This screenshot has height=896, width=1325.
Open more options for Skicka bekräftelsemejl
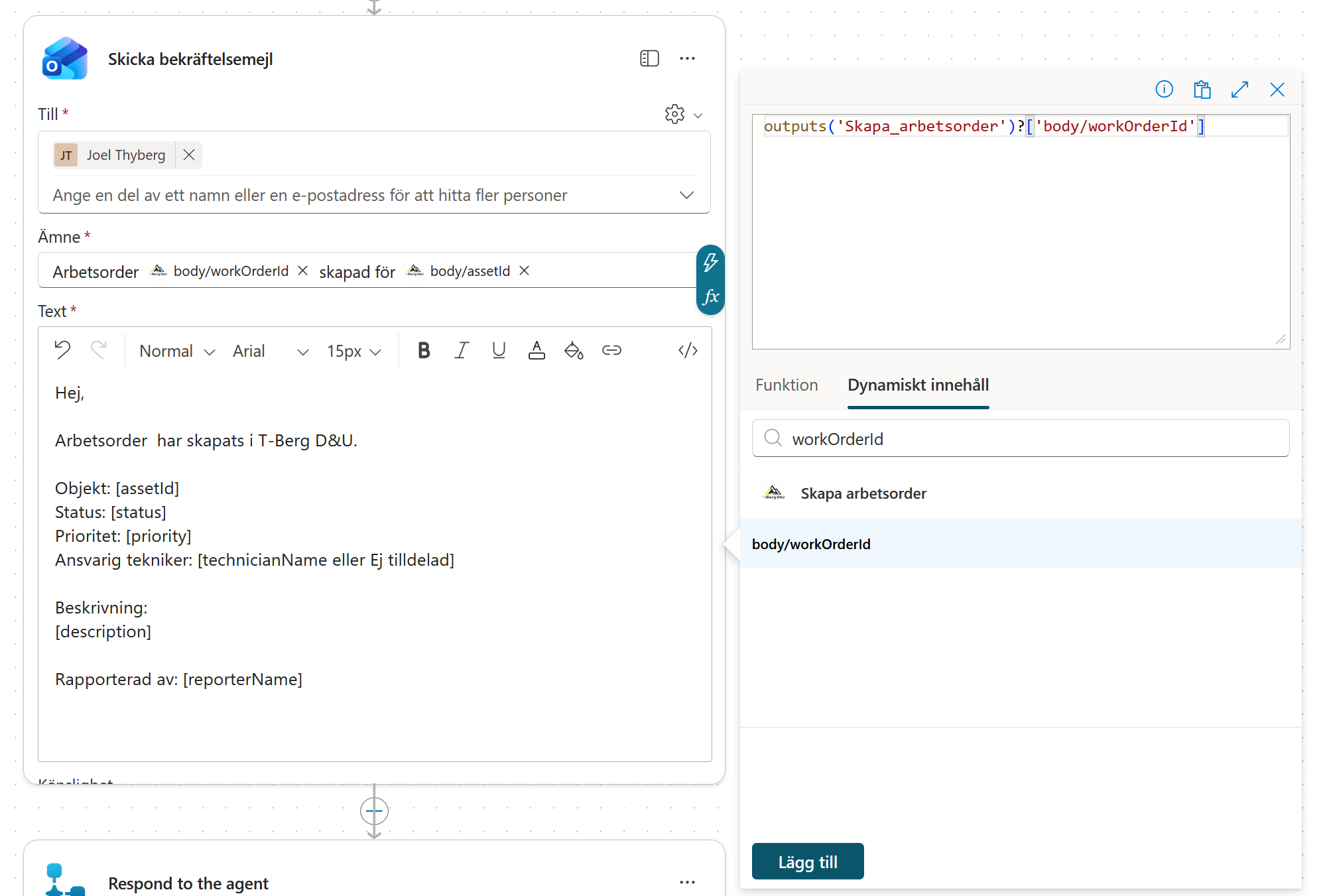pos(687,58)
